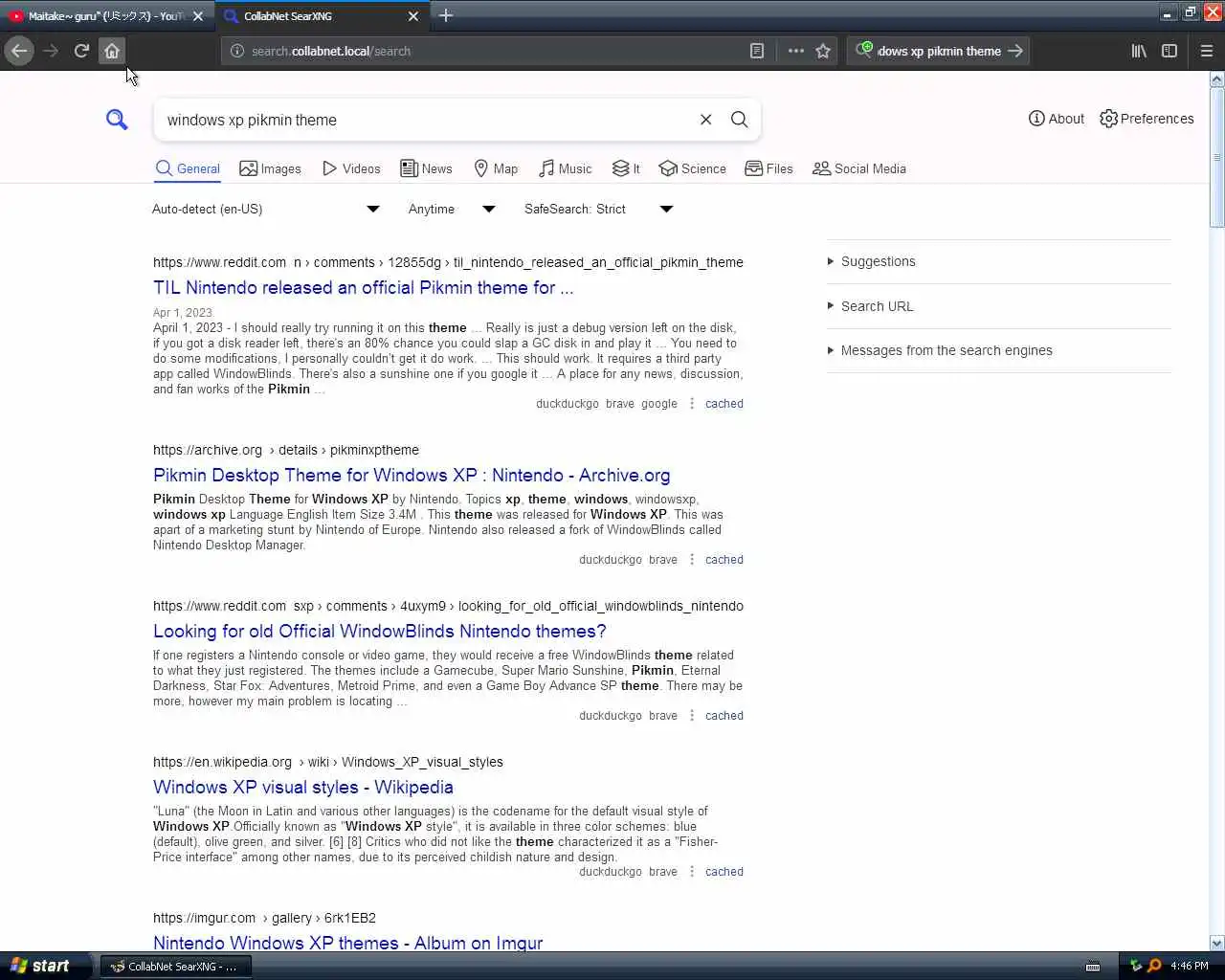Click the page vertical scrollbar thumb
This screenshot has width=1225, height=980.
tap(1216, 158)
